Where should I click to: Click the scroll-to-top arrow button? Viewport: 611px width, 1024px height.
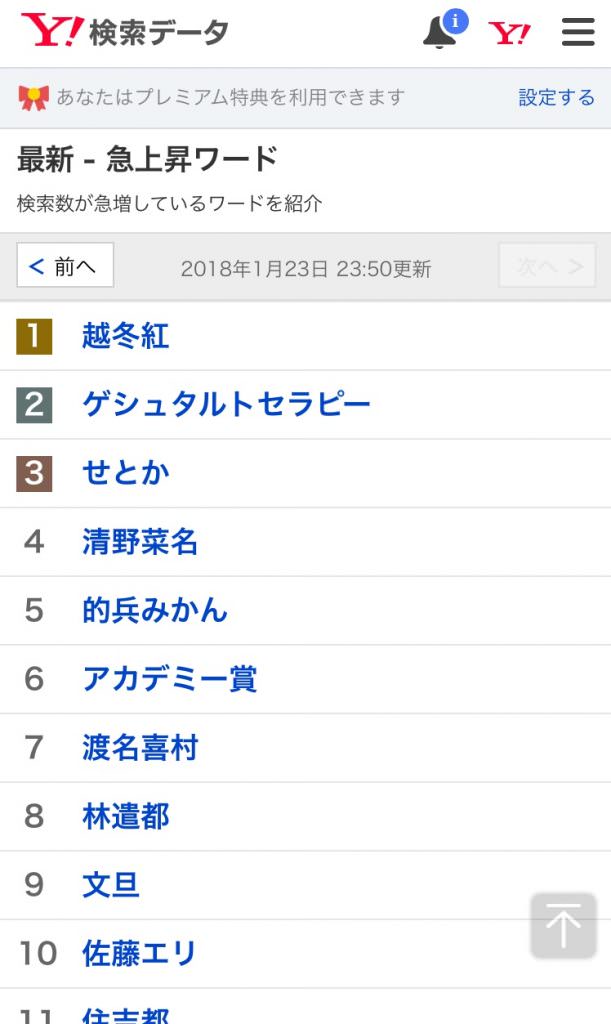[563, 925]
